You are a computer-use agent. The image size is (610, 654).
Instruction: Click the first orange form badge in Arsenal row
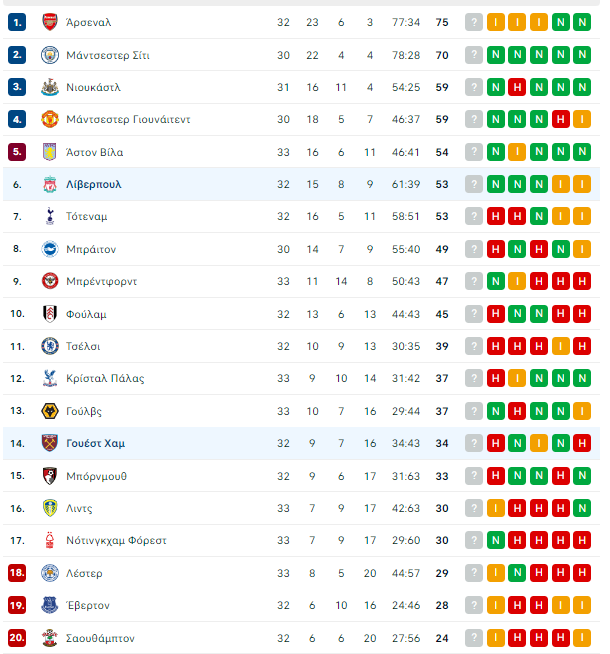click(x=496, y=22)
